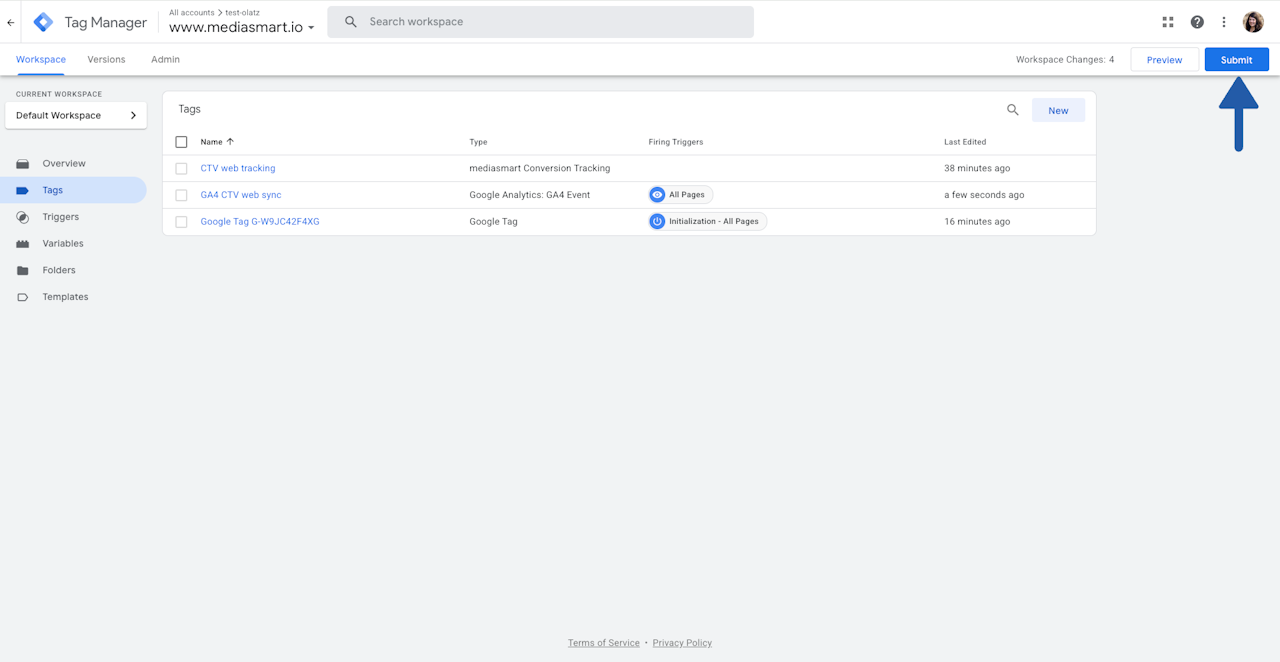The height and width of the screenshot is (662, 1280).
Task: Open Triggers in the sidebar
Action: (60, 217)
